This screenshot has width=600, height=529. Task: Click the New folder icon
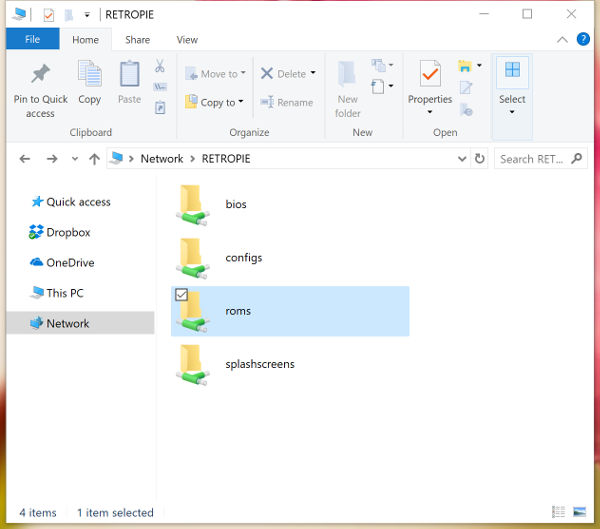347,73
